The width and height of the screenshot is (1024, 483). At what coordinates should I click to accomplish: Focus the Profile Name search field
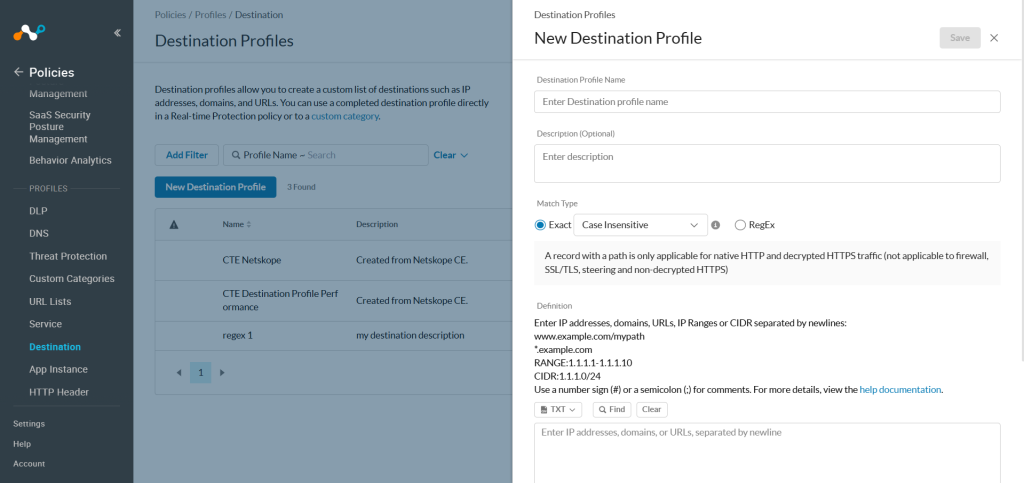(x=326, y=155)
